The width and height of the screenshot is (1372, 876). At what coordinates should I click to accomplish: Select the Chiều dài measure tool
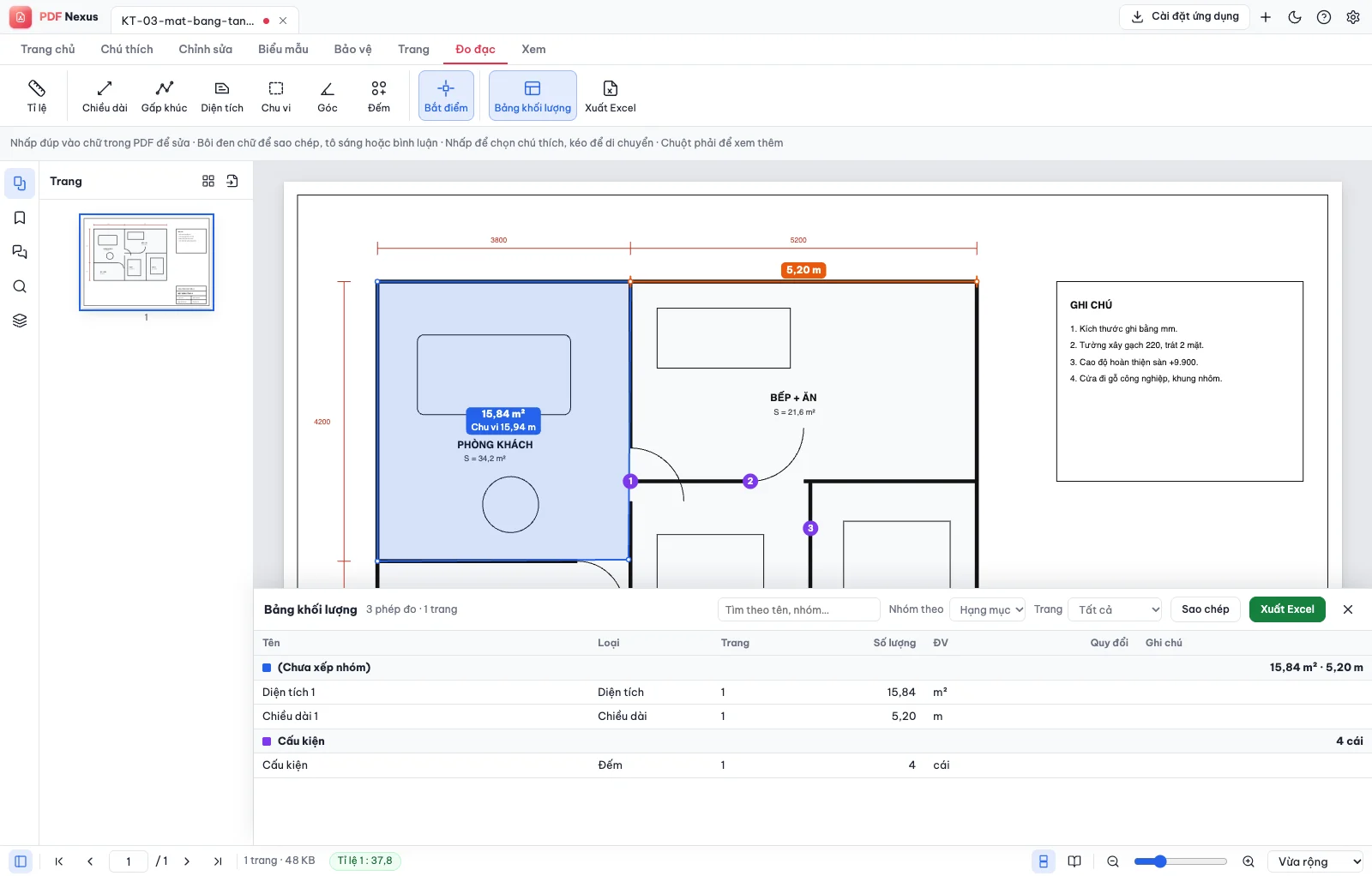pos(105,96)
